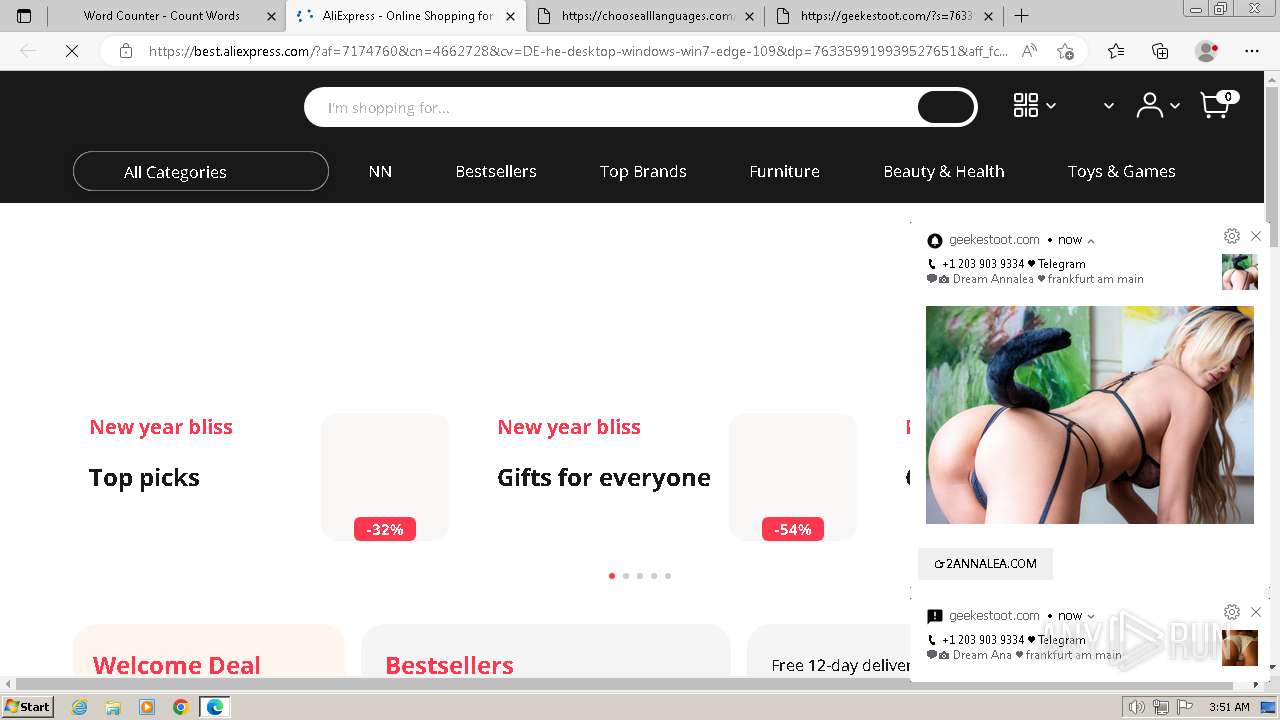Image resolution: width=1280 pixels, height=720 pixels.
Task: Open the Welcome Deal card
Action: click(209, 651)
